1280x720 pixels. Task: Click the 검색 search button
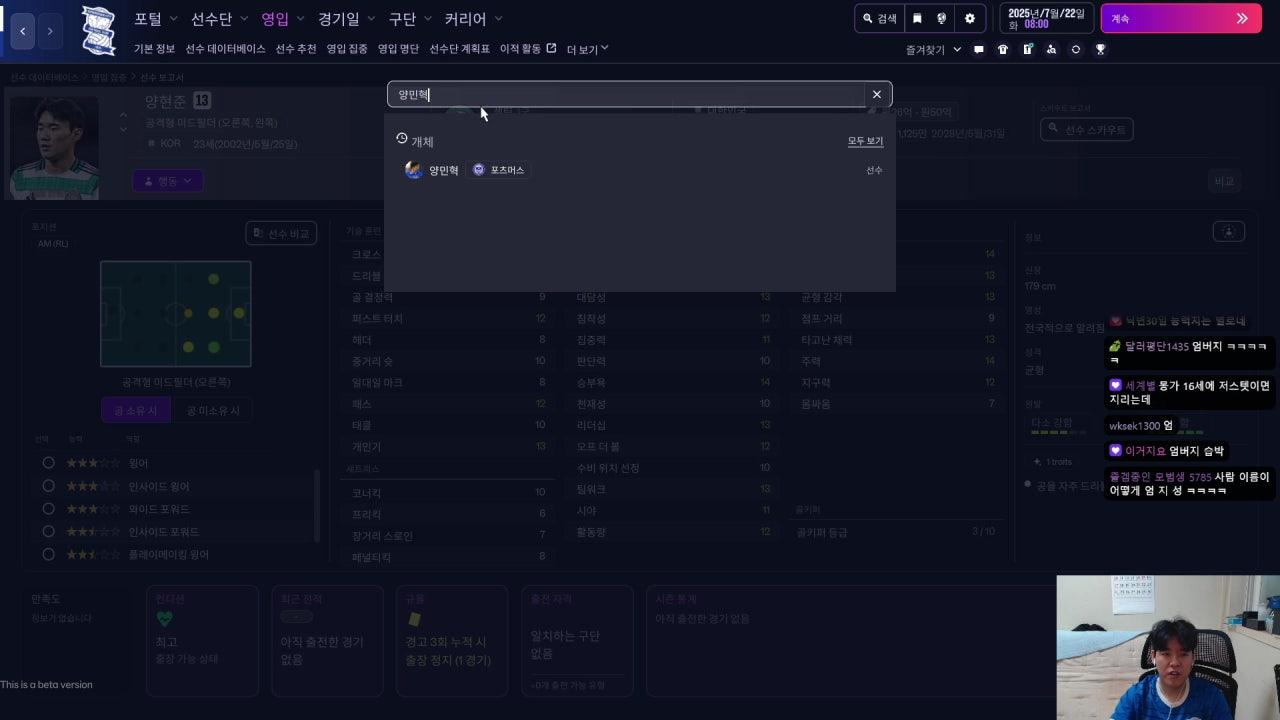pyautogui.click(x=879, y=18)
